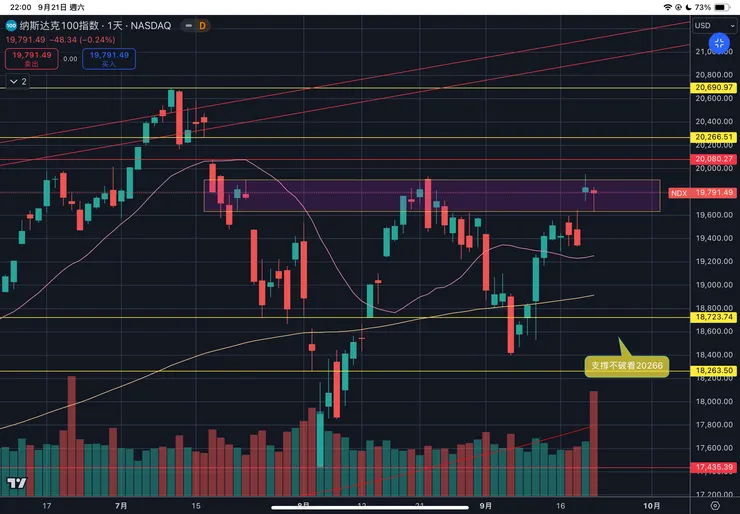Click the NDX last price tag
The width and height of the screenshot is (740, 514).
[x=714, y=193]
